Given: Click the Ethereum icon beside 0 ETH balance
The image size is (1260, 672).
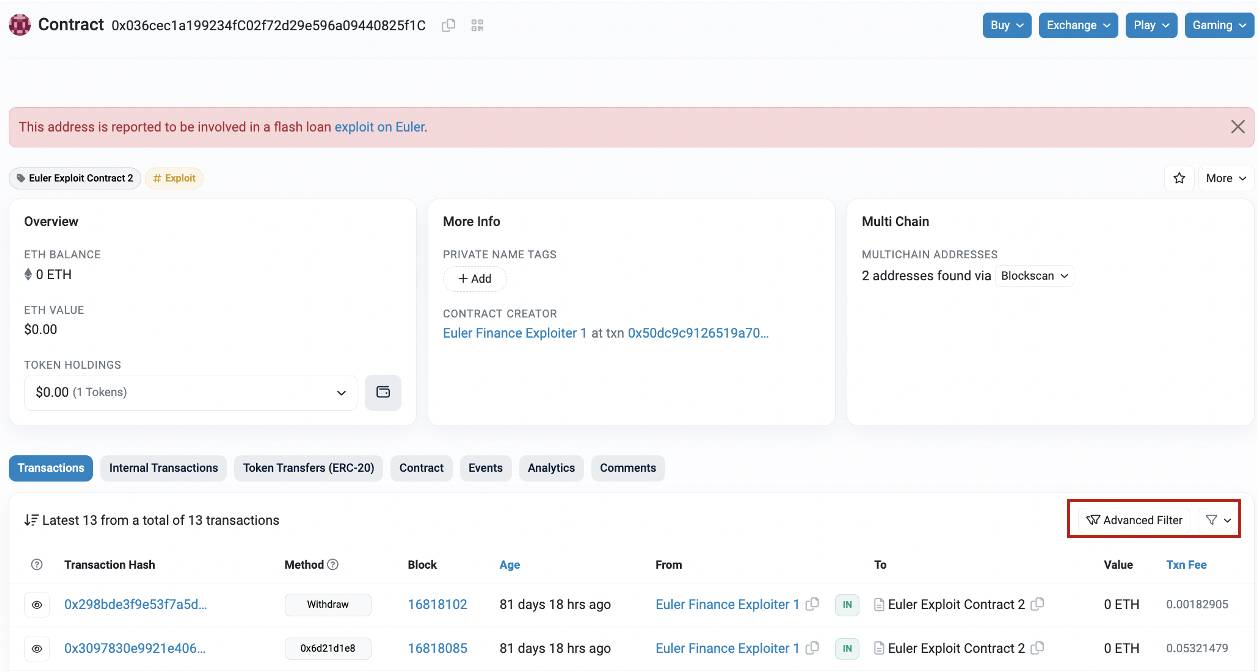Looking at the screenshot, I should coord(28,274).
